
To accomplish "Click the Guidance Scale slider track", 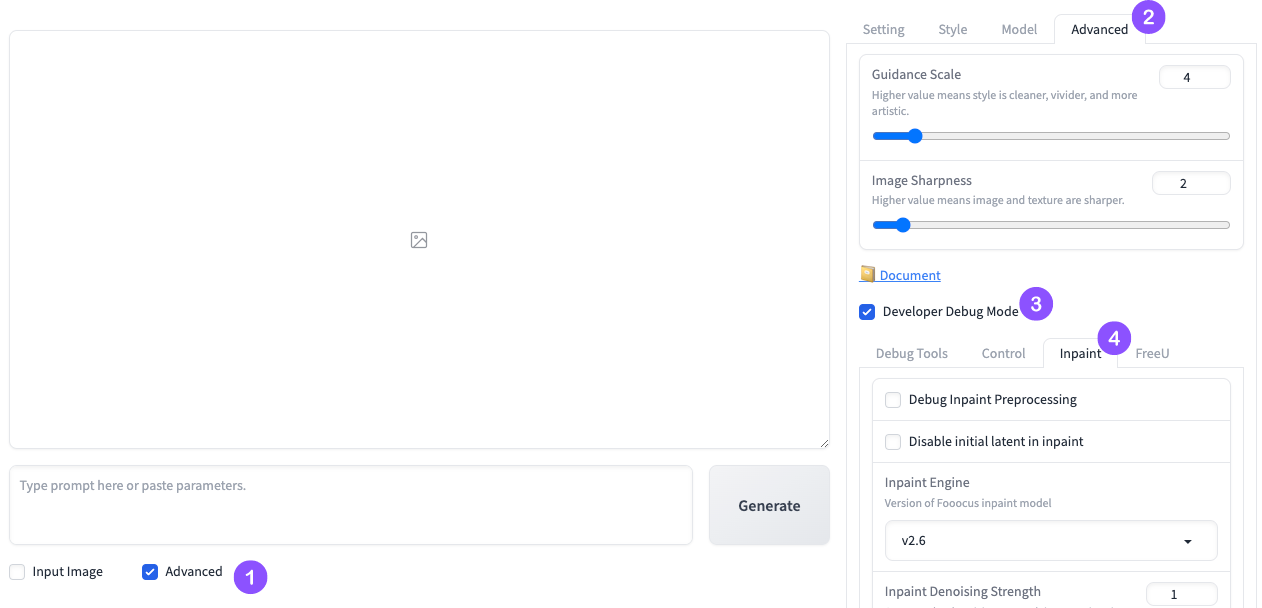I will 1050,136.
